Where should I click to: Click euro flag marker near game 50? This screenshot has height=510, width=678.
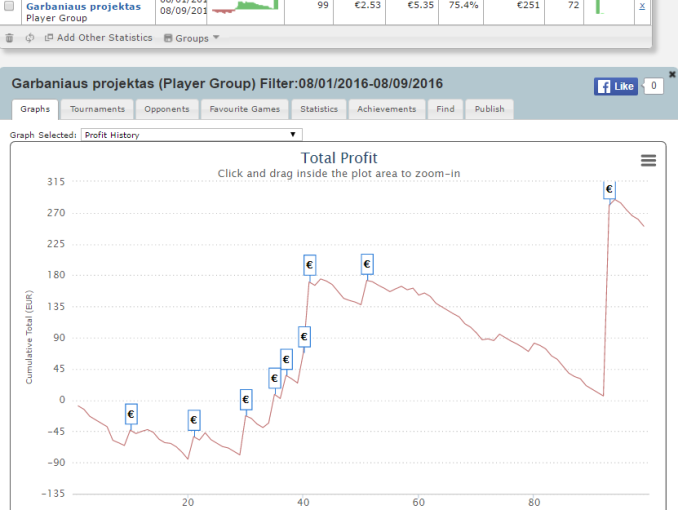point(367,264)
